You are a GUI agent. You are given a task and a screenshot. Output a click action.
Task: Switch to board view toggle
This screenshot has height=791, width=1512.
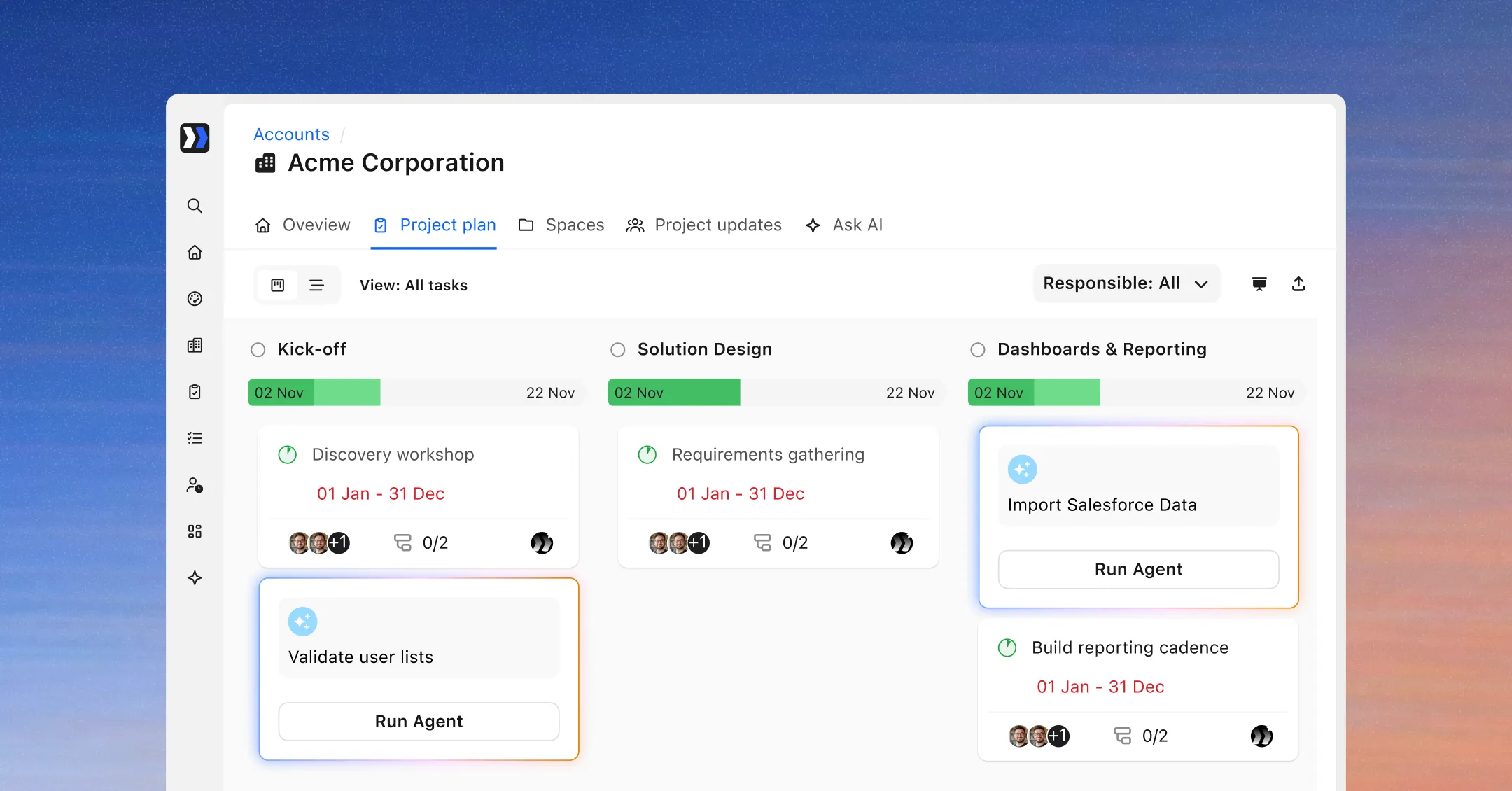pyautogui.click(x=278, y=286)
